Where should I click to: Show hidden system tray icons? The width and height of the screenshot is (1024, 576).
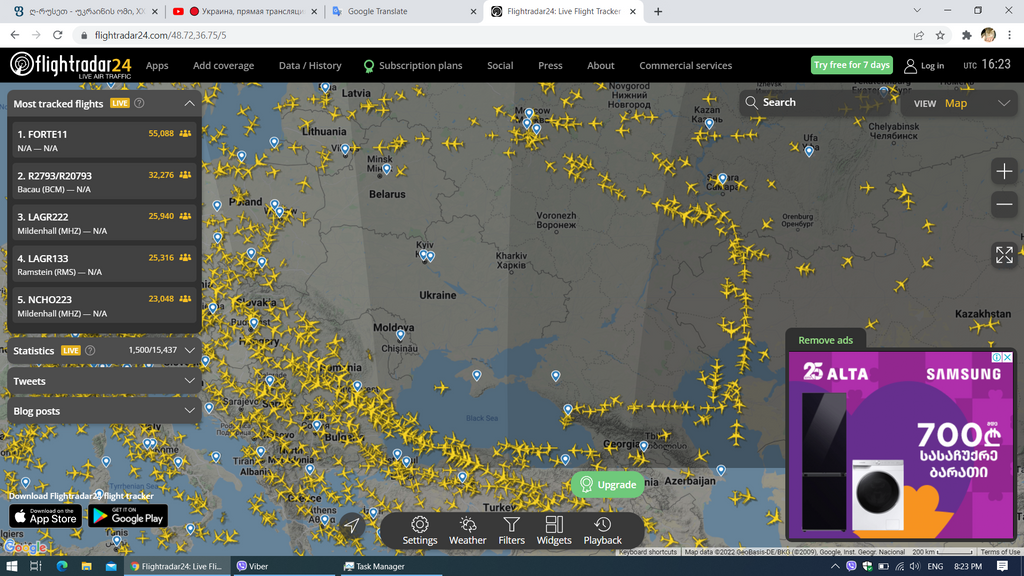coord(835,566)
